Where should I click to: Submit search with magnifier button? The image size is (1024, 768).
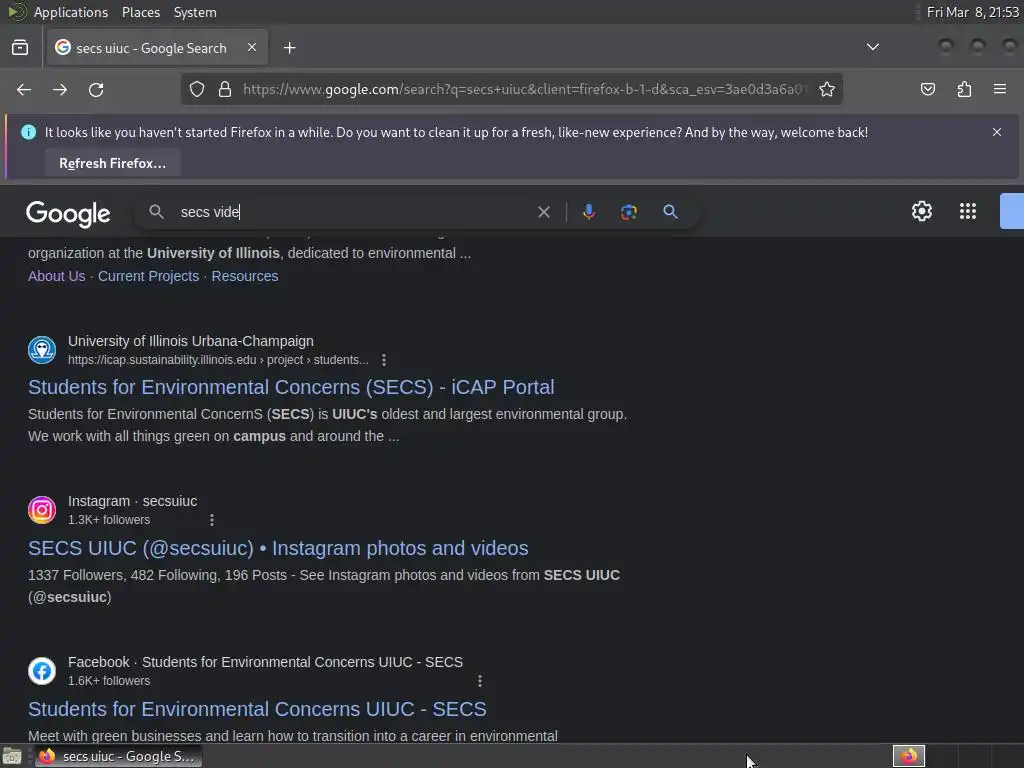coord(670,212)
